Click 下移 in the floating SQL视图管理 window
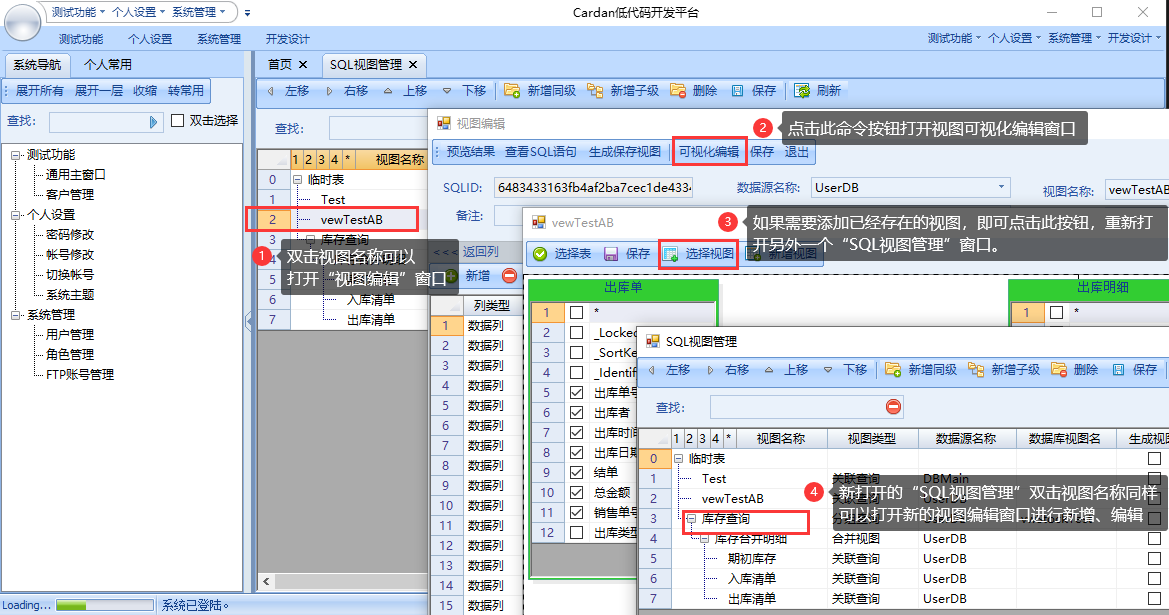The width and height of the screenshot is (1169, 615). pyautogui.click(x=846, y=370)
